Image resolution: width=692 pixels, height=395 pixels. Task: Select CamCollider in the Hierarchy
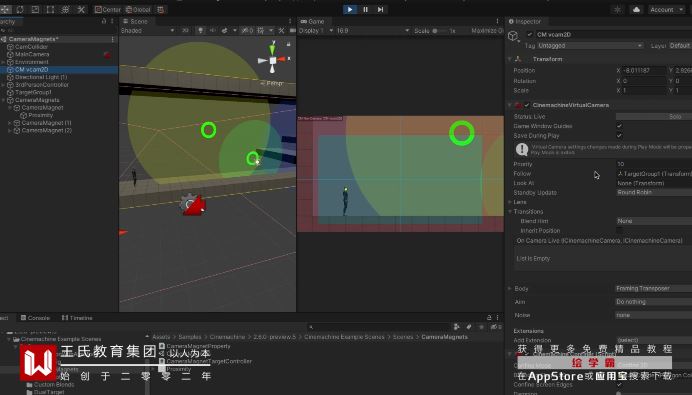[31, 47]
